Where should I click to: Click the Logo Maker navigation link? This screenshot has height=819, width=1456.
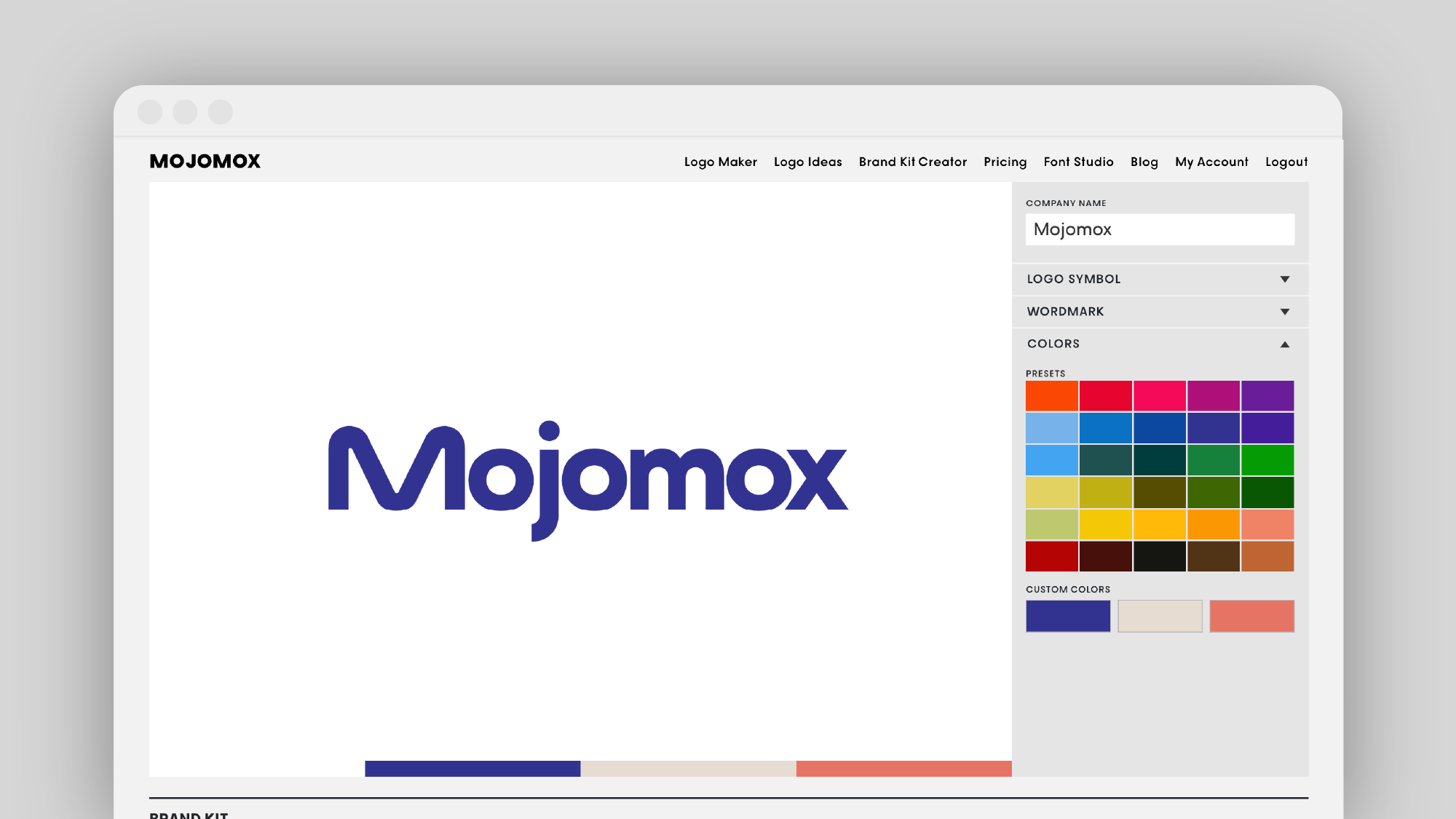pos(720,162)
